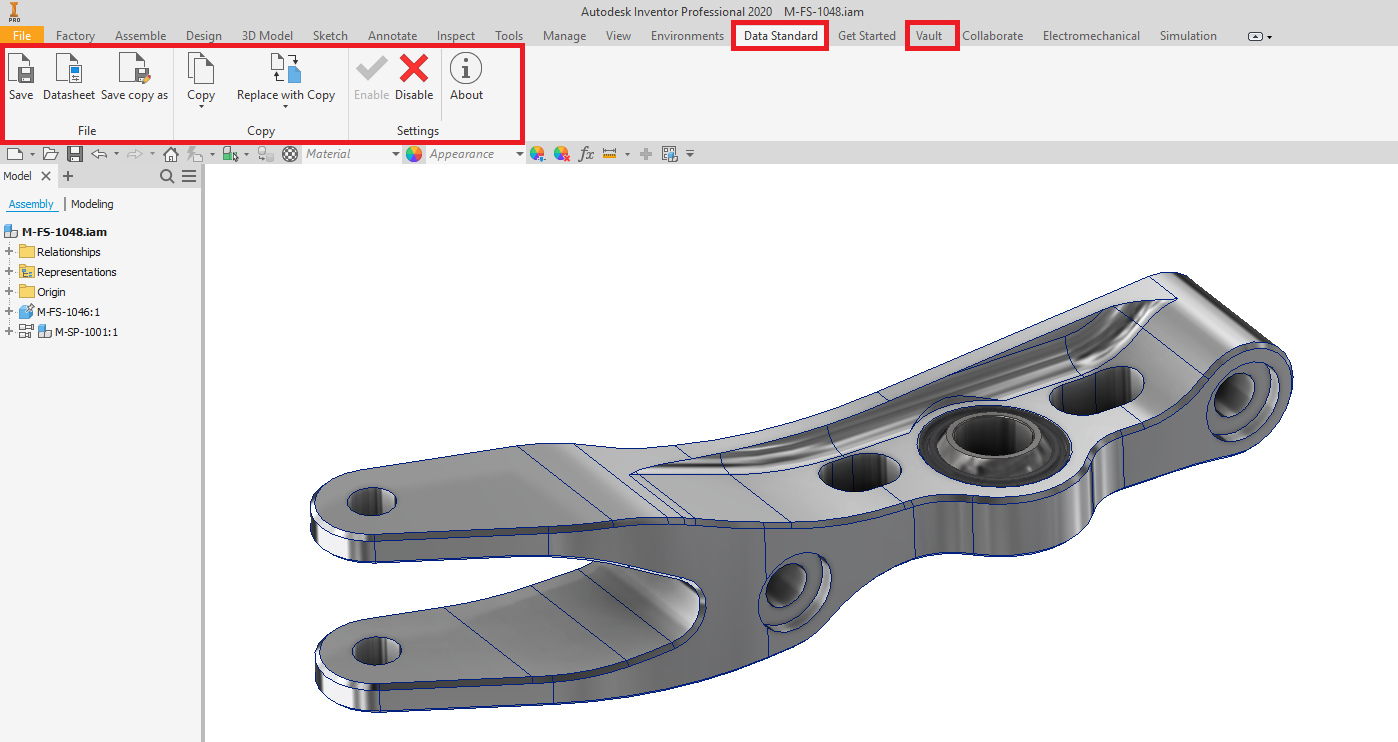
Task: Click the Home view icon
Action: point(171,154)
